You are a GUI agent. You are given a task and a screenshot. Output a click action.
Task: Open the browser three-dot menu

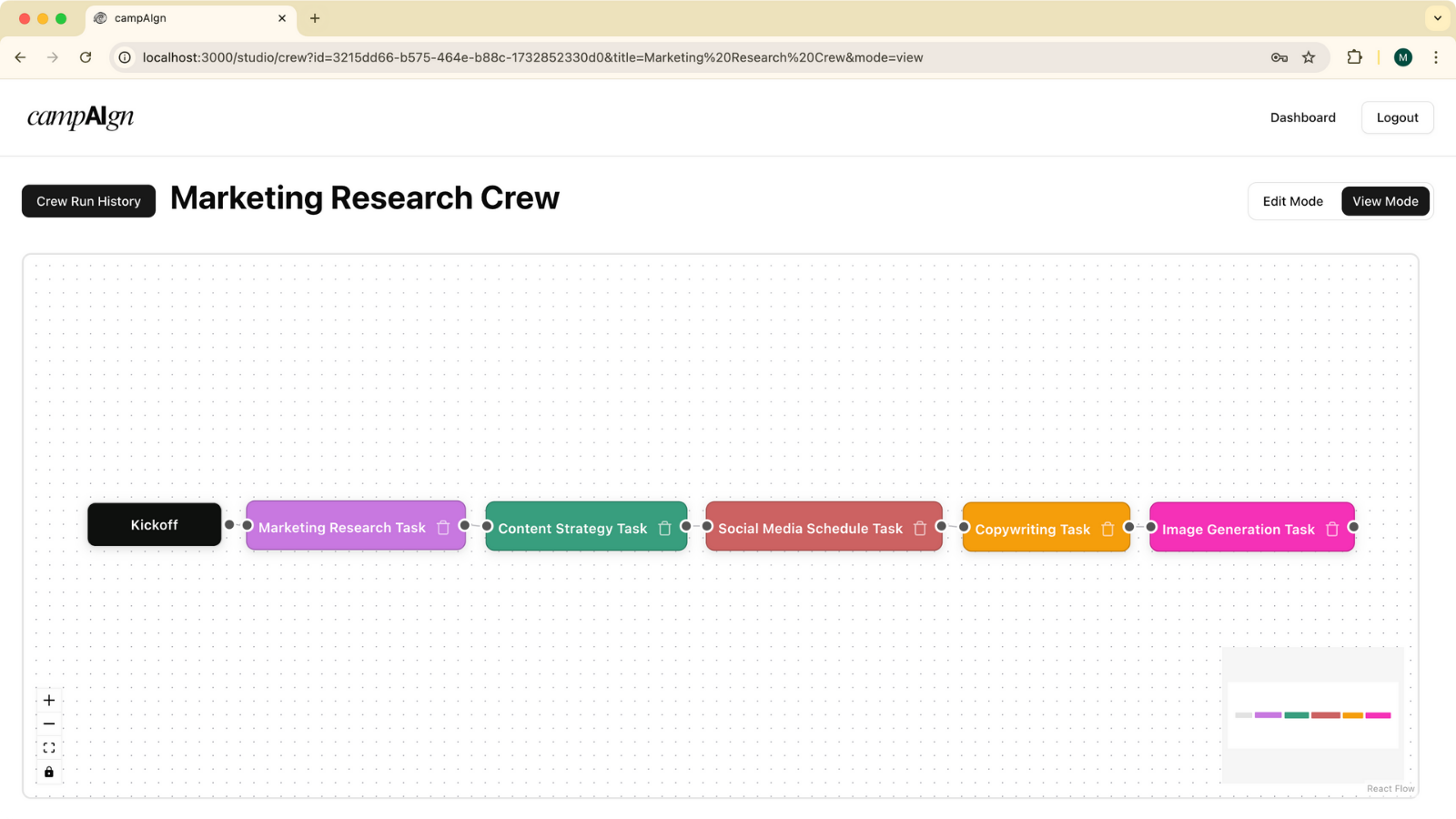pyautogui.click(x=1436, y=57)
